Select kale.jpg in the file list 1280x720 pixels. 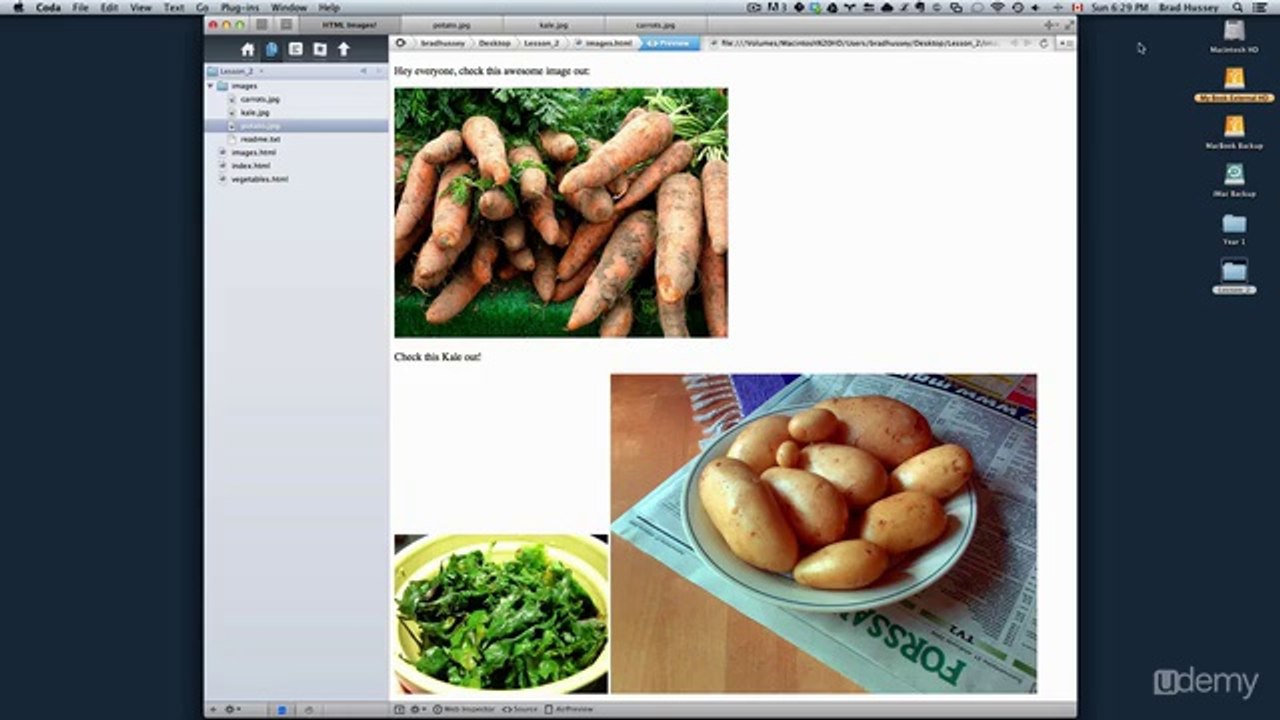[x=254, y=112]
